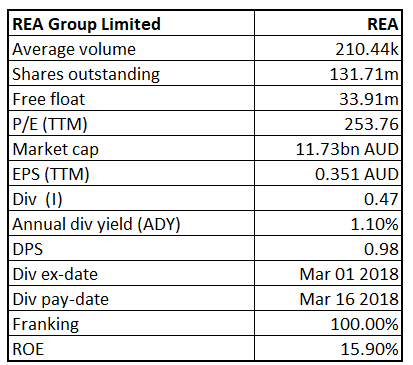The height and width of the screenshot is (365, 413).
Task: Select the Market cap label cell
Action: 131,148
